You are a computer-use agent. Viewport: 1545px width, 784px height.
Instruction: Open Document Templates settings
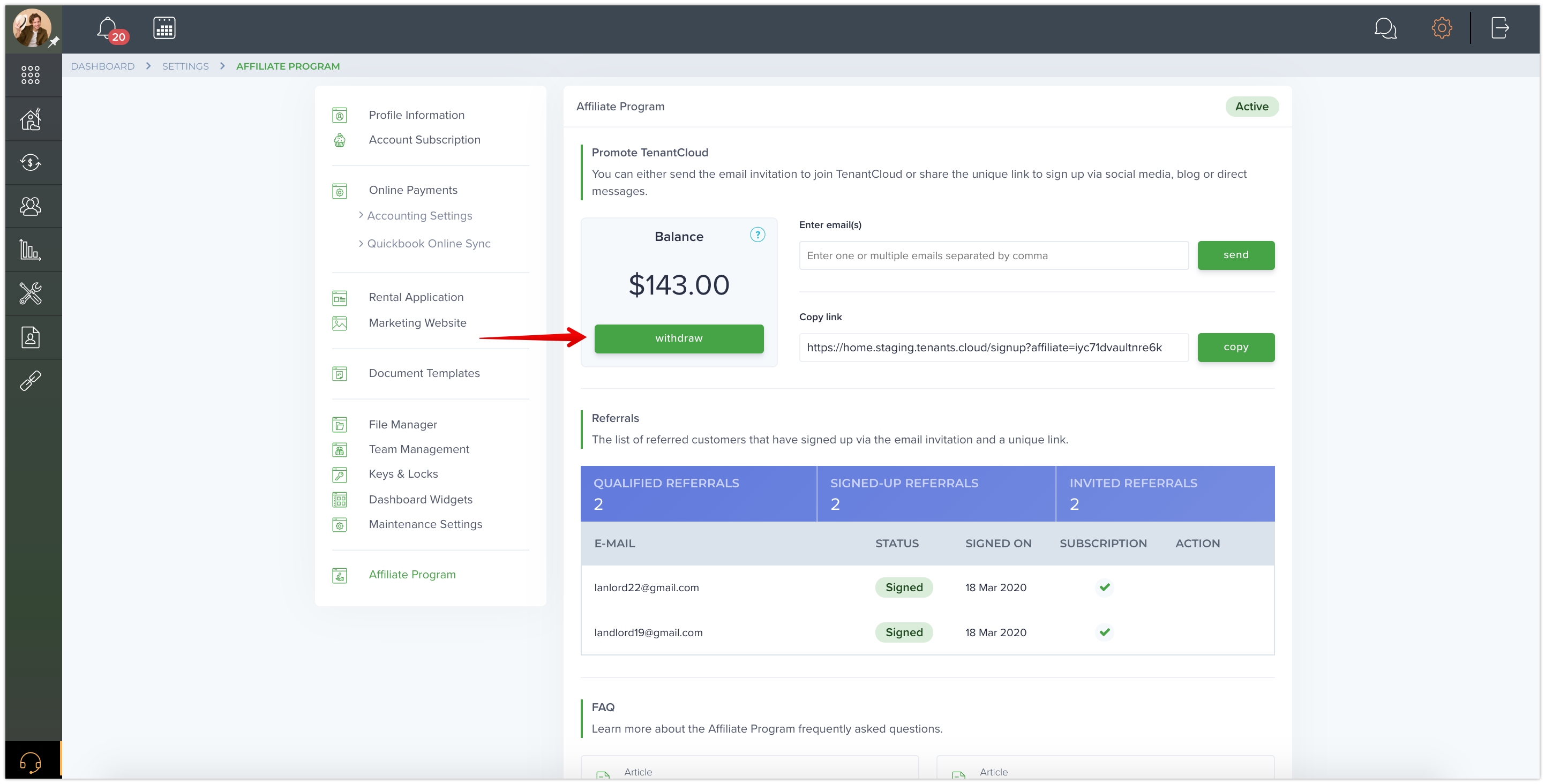(424, 373)
